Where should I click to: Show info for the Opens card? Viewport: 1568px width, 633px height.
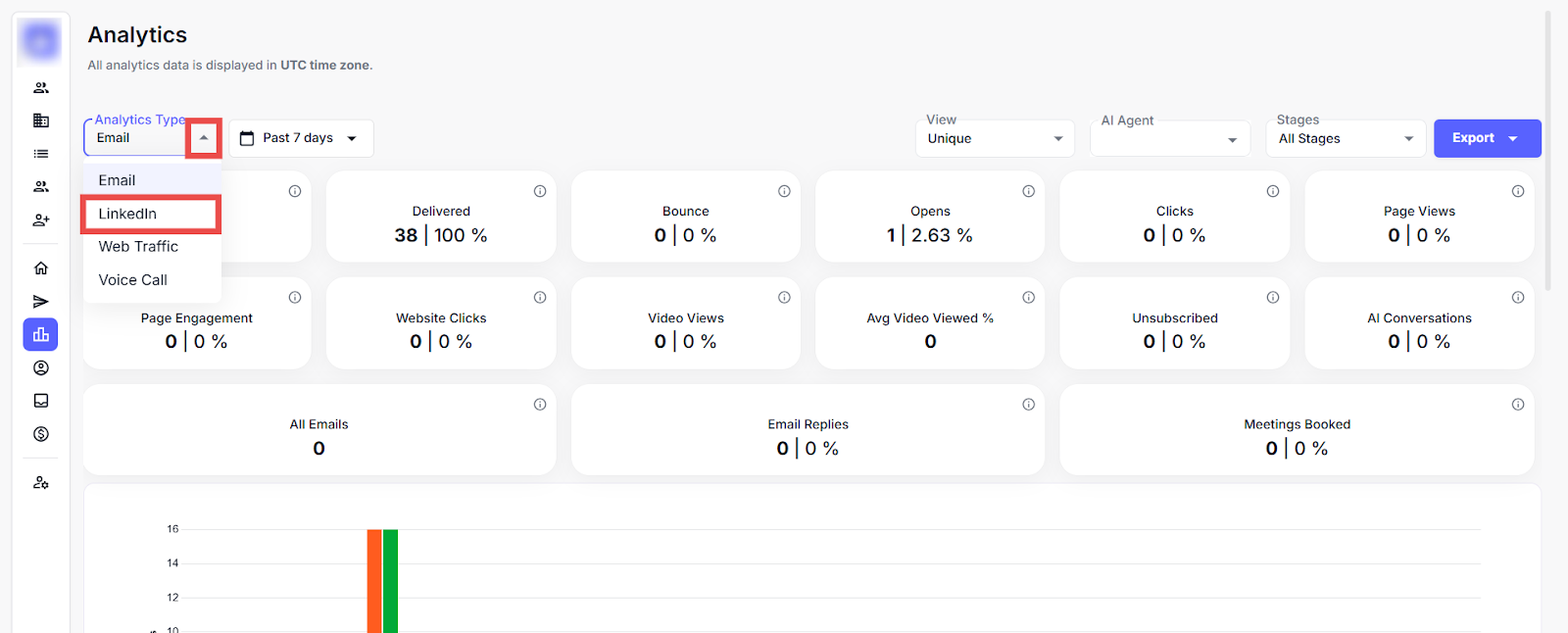coord(1028,192)
